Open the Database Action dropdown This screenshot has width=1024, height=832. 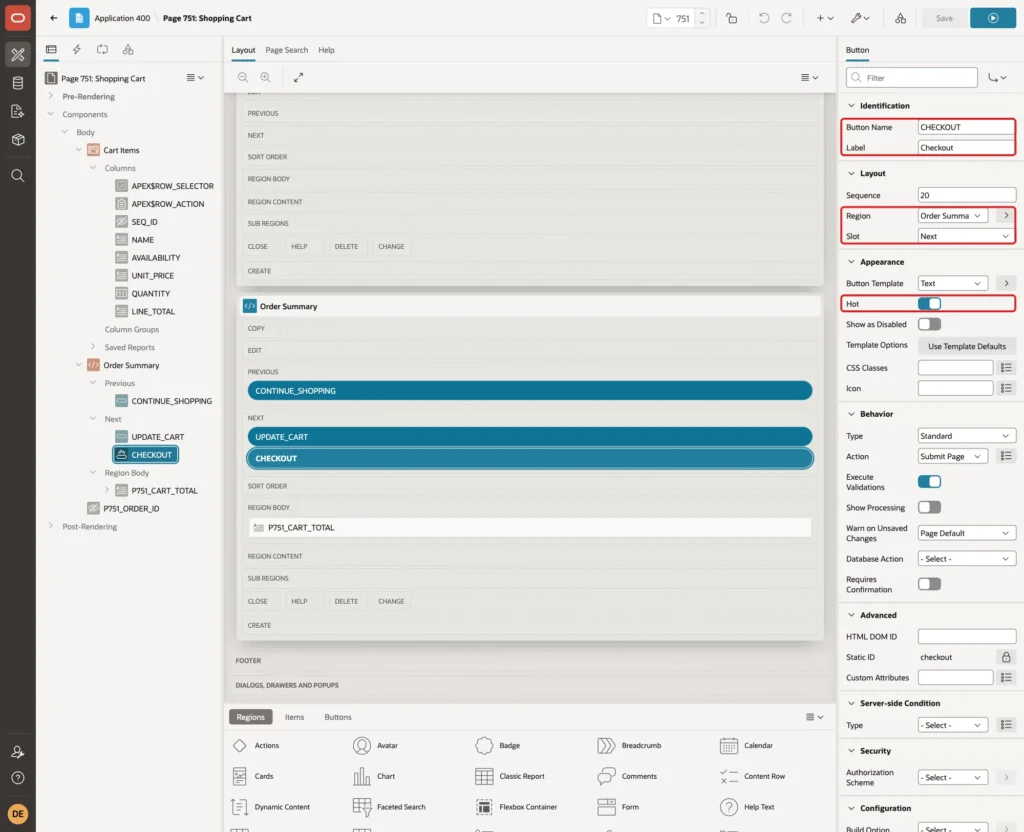point(967,559)
